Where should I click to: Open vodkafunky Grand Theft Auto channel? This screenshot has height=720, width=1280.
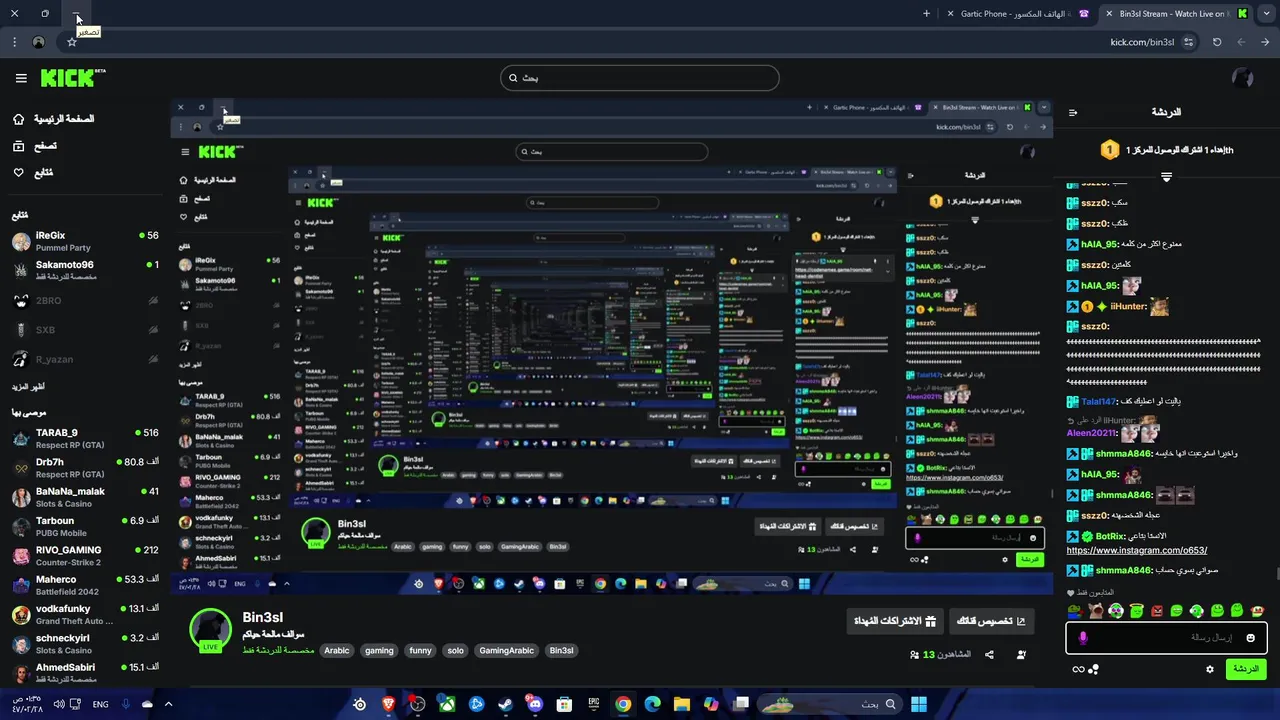[x=84, y=614]
